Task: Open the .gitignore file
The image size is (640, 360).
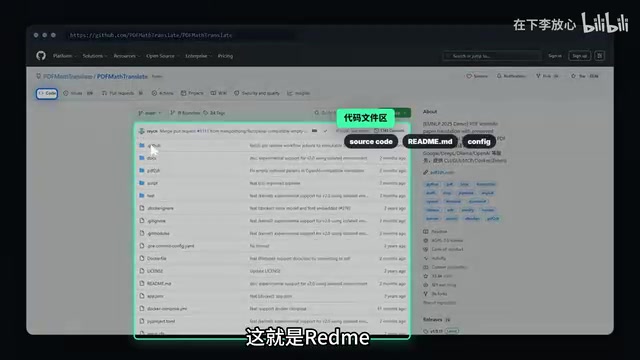Action: 156,221
